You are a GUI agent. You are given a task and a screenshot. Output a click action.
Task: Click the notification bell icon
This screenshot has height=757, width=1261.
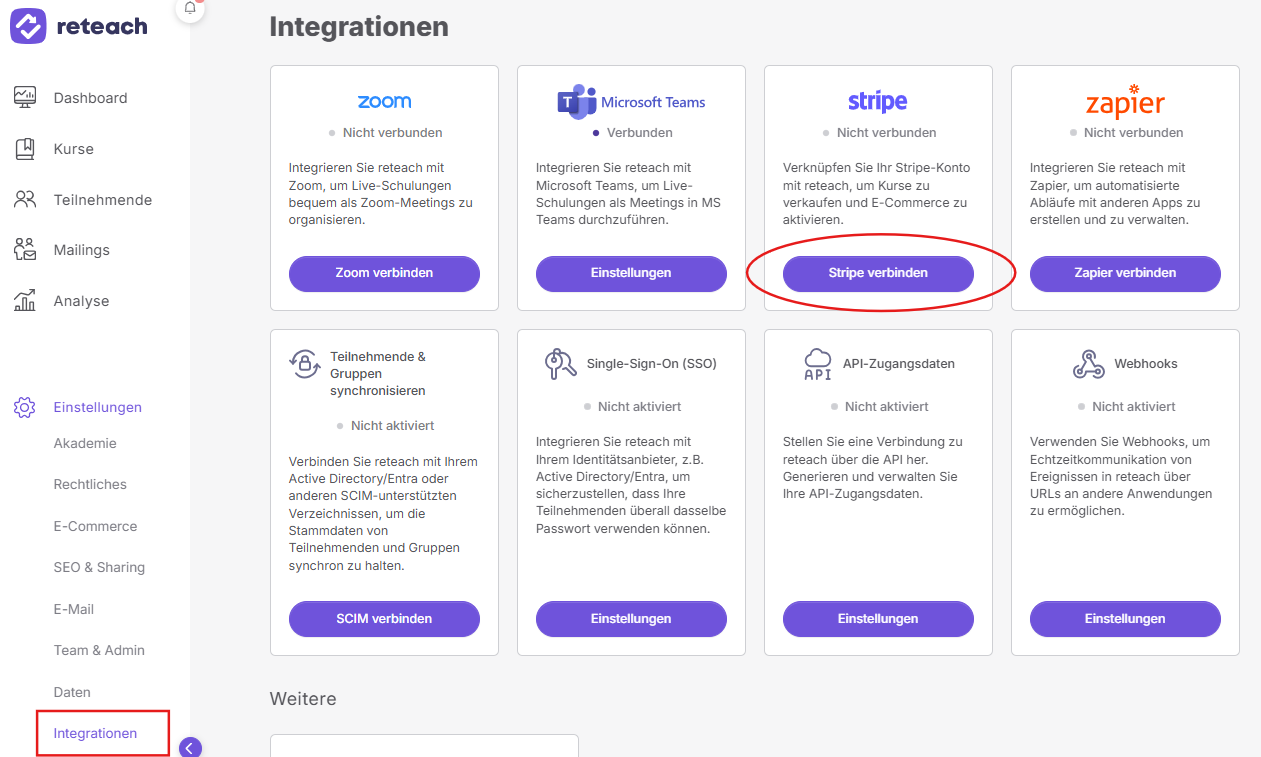tap(190, 8)
